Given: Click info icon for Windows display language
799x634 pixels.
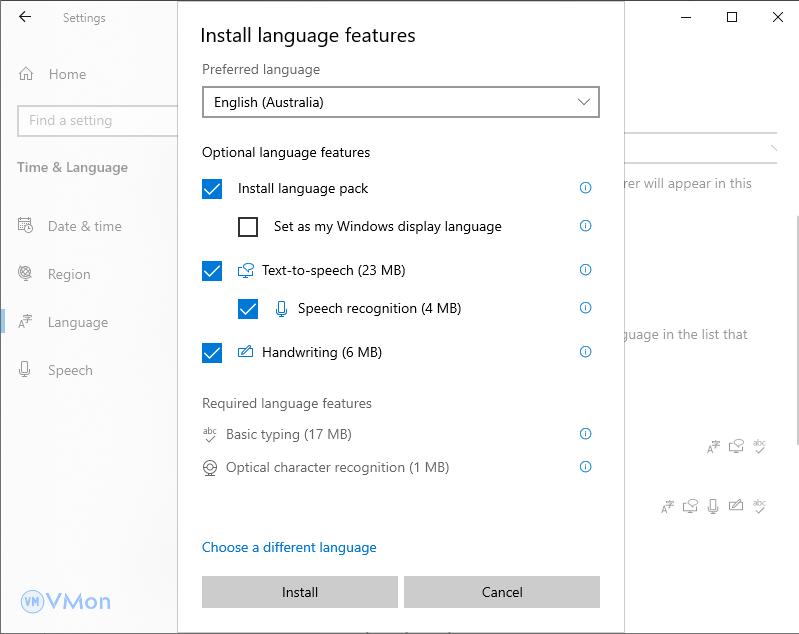Looking at the screenshot, I should pyautogui.click(x=586, y=226).
